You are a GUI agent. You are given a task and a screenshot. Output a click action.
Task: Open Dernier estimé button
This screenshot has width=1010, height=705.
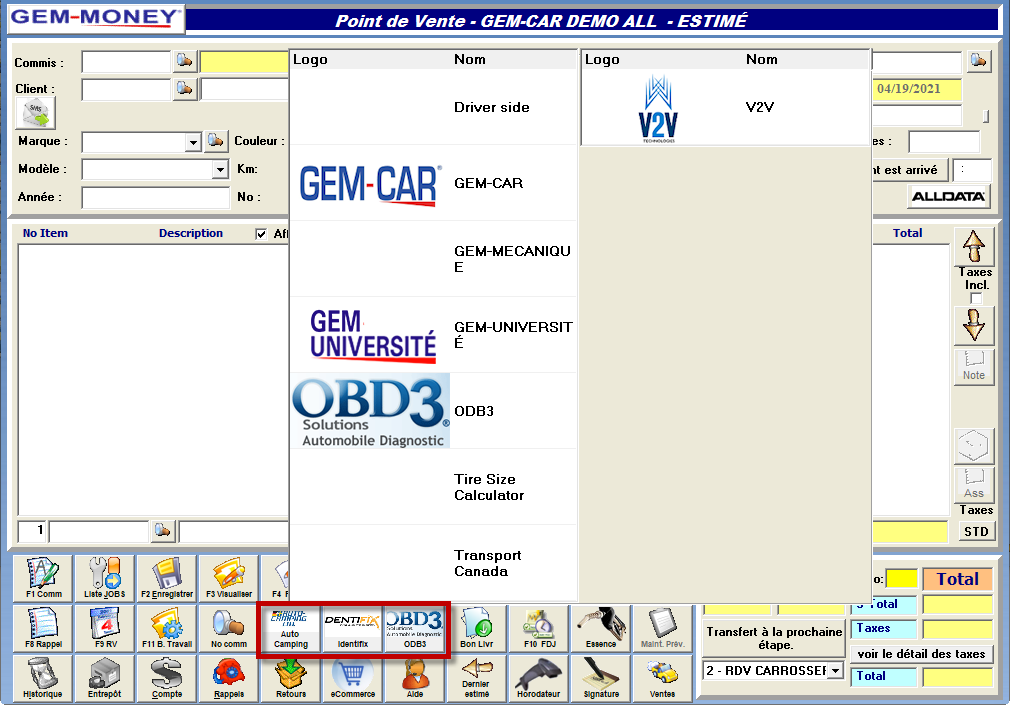[477, 678]
